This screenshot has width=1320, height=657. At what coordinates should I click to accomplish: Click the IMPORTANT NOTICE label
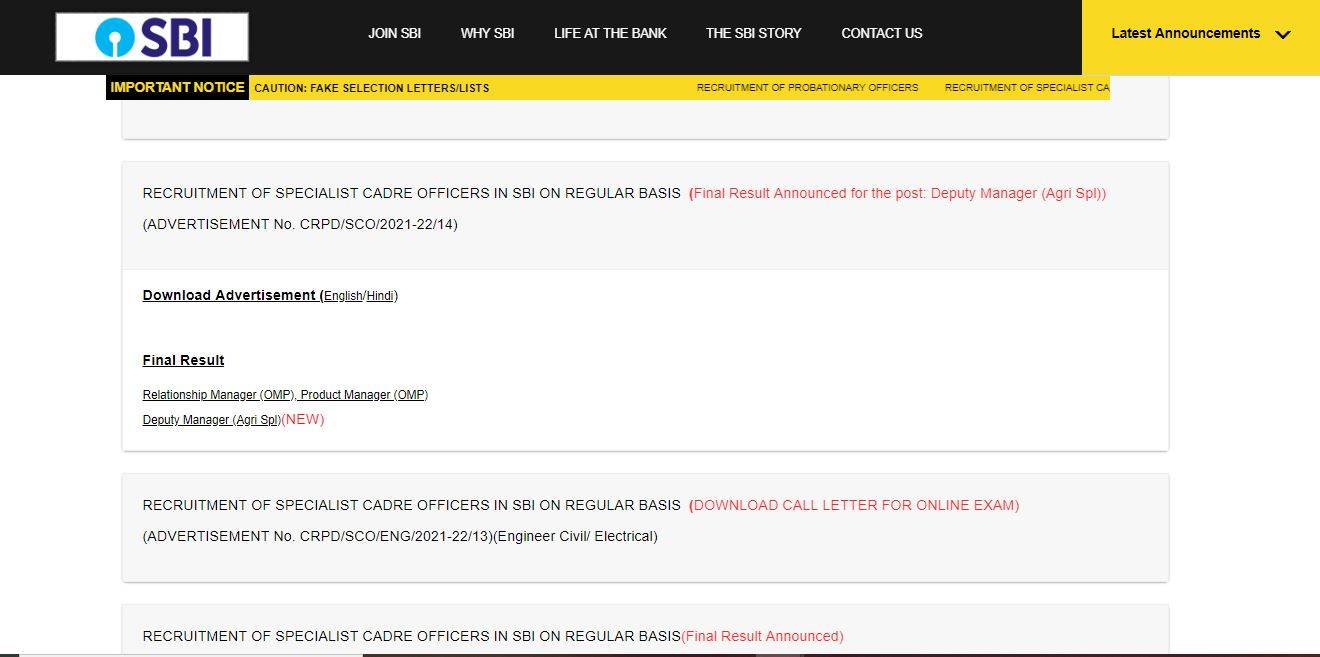pos(177,87)
